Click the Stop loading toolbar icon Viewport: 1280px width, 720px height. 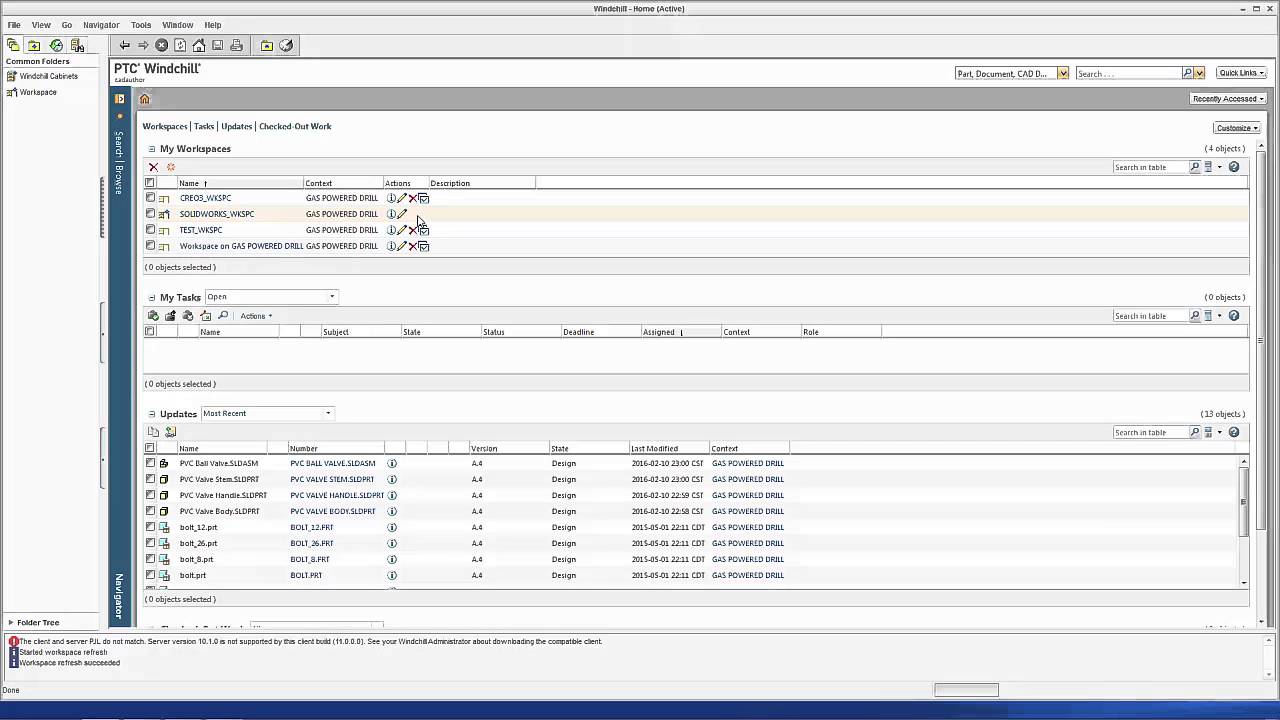click(x=161, y=45)
